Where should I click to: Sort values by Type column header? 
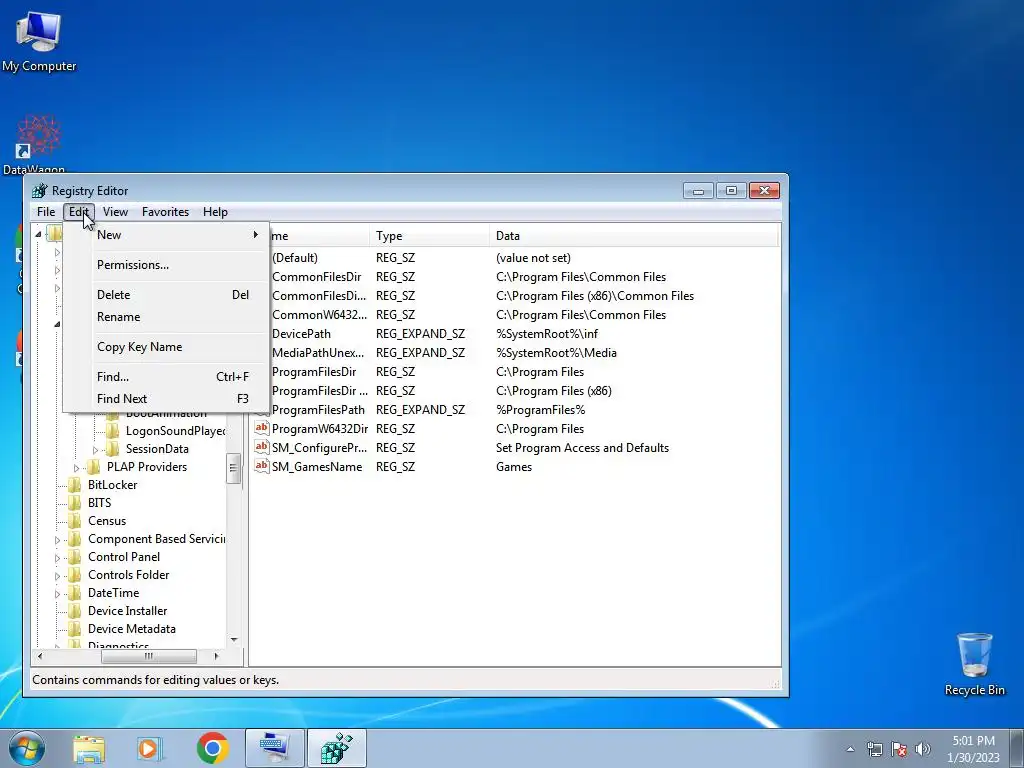[x=429, y=236]
